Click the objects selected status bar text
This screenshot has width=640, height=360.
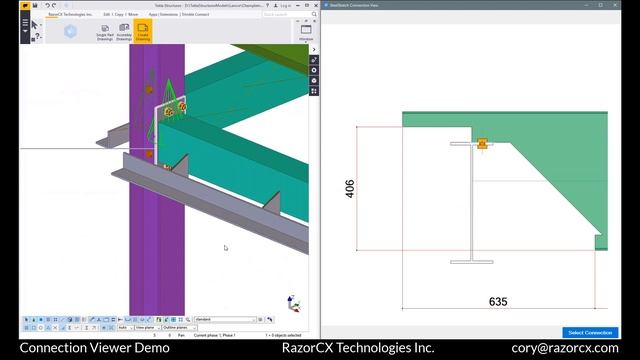(x=283, y=335)
